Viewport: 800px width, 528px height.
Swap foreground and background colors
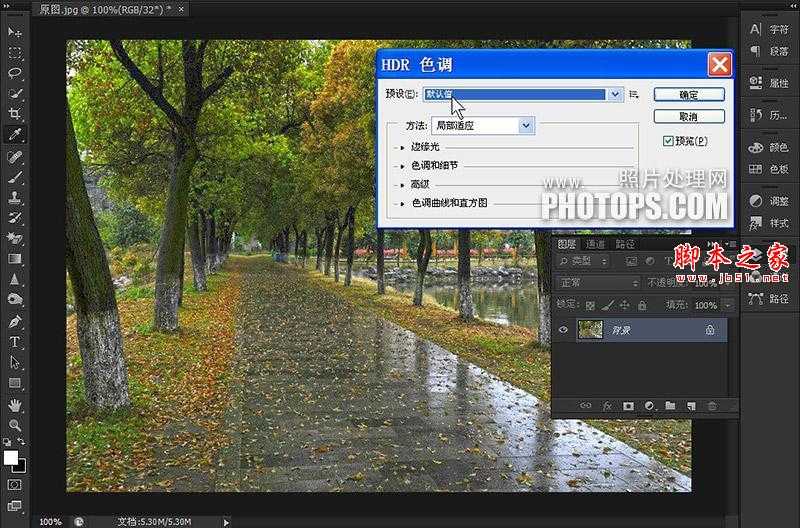pos(21,441)
